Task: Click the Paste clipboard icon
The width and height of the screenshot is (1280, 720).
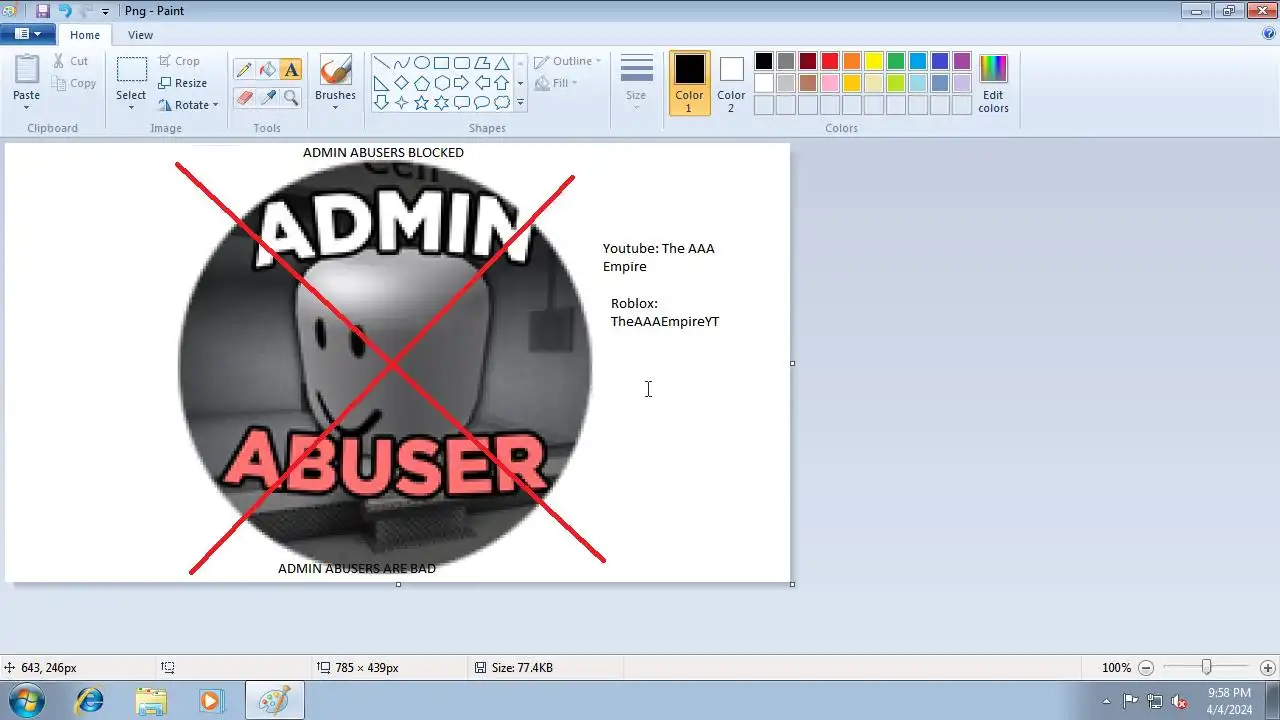Action: click(x=27, y=70)
